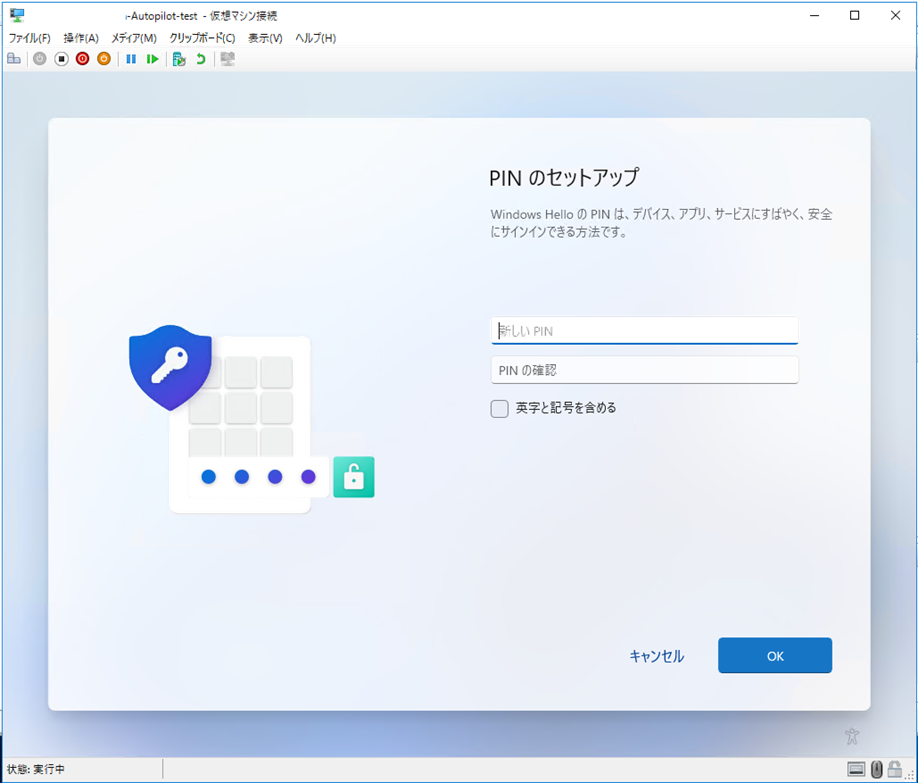
Task: Maximize the VM connection window
Action: 855,15
